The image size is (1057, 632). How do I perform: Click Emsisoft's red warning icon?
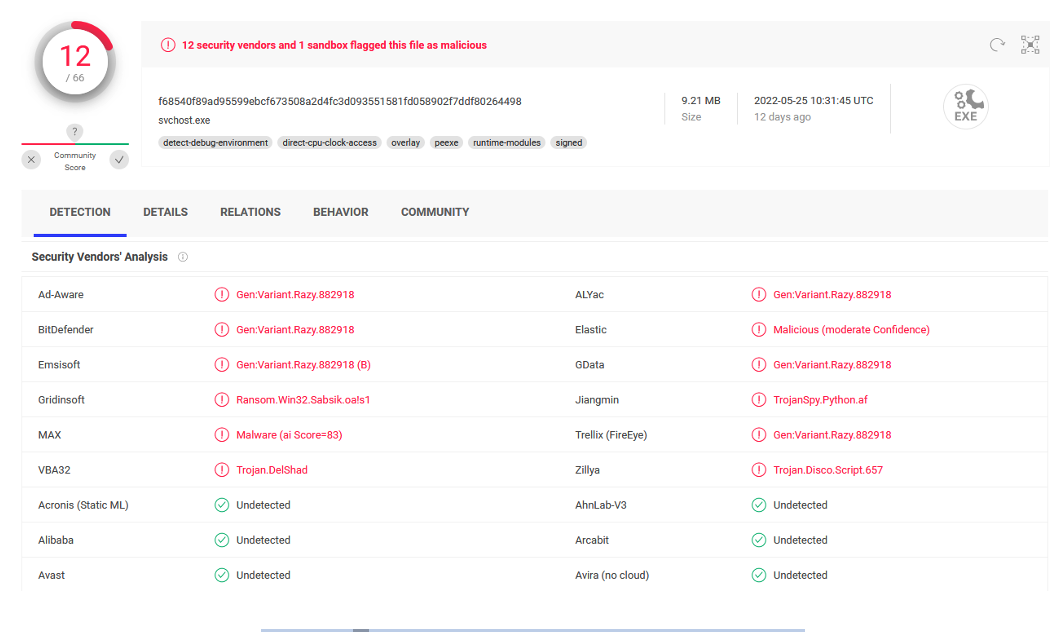222,365
